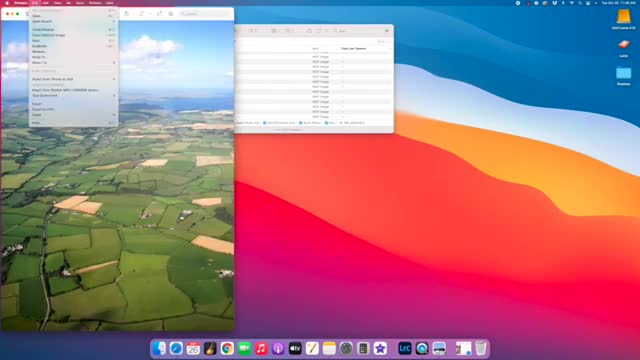
Task: Launch iMovie from the Dock
Action: click(380, 348)
